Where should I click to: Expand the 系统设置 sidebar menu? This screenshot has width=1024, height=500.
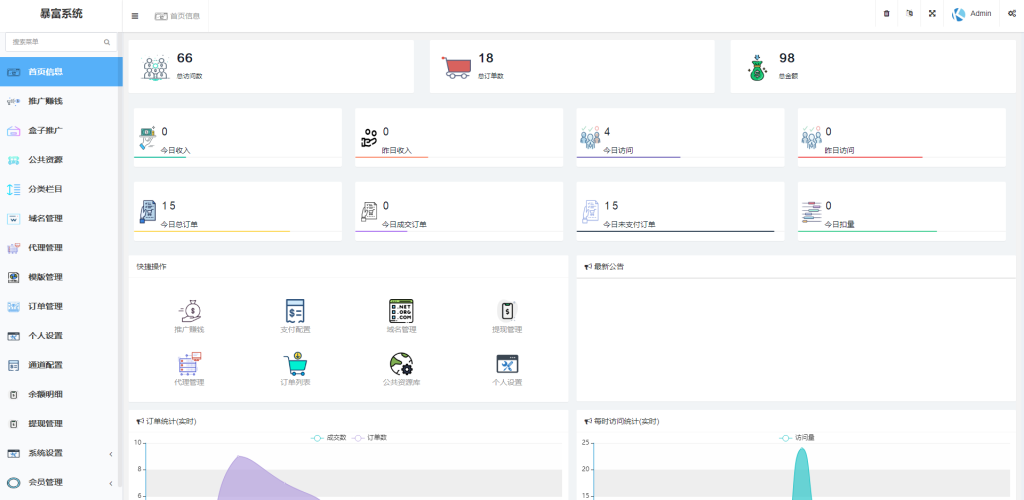(x=60, y=453)
